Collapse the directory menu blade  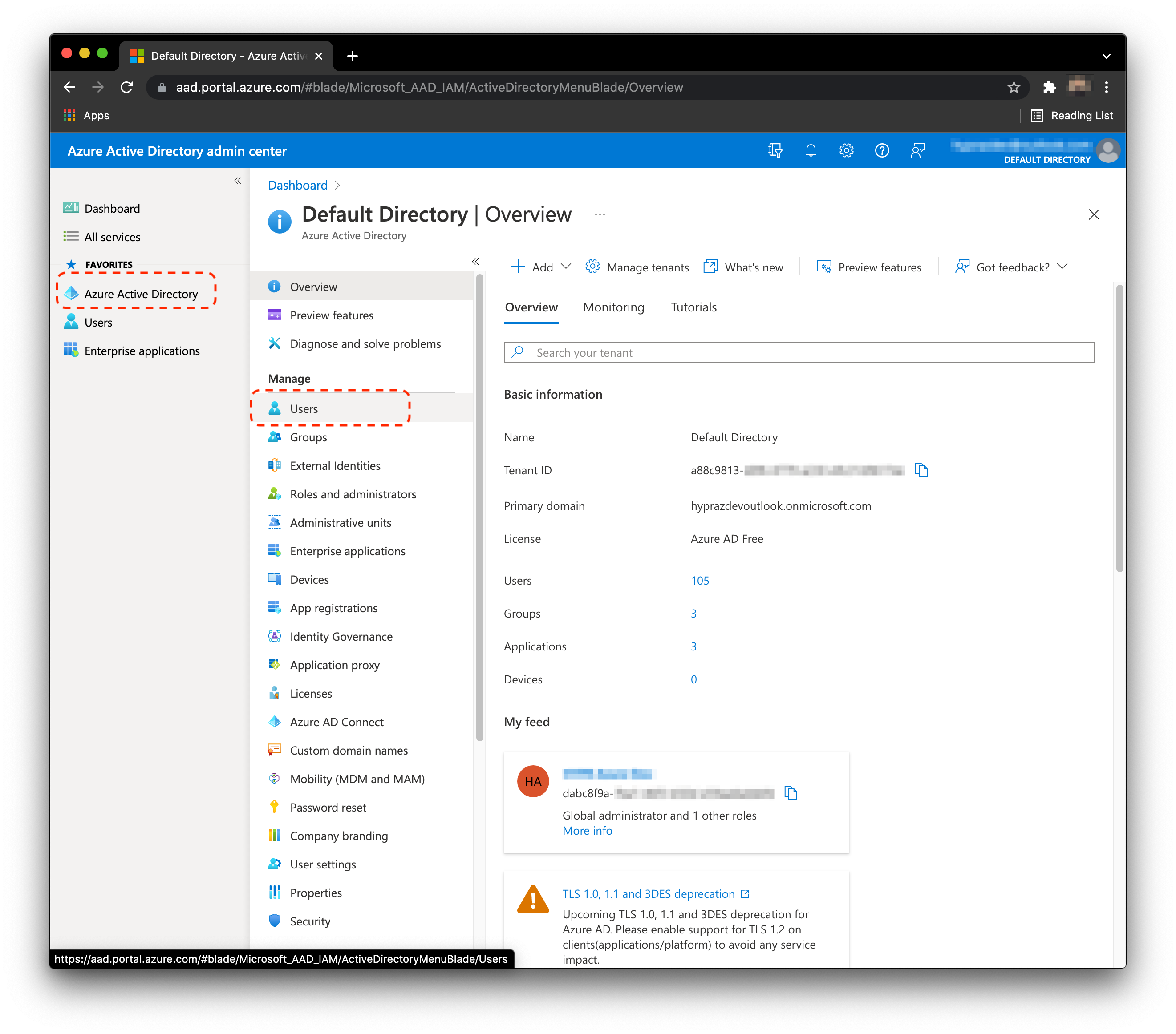point(475,262)
